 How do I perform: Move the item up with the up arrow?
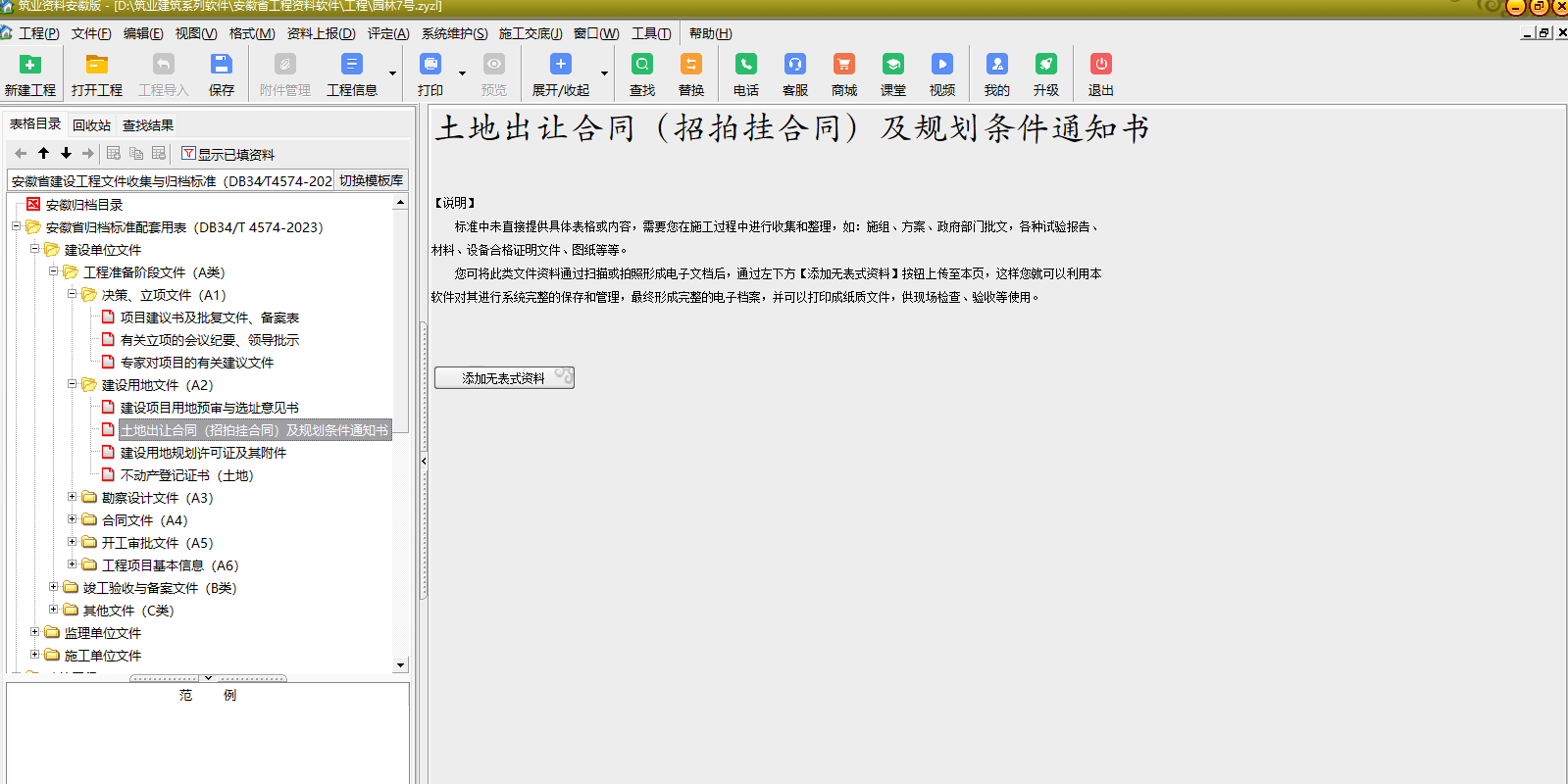coord(43,153)
